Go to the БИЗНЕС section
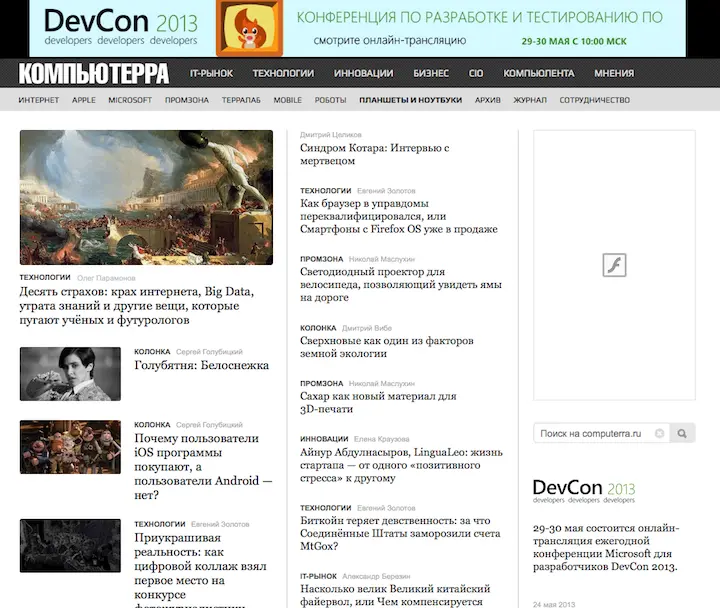The width and height of the screenshot is (720, 608). point(431,73)
